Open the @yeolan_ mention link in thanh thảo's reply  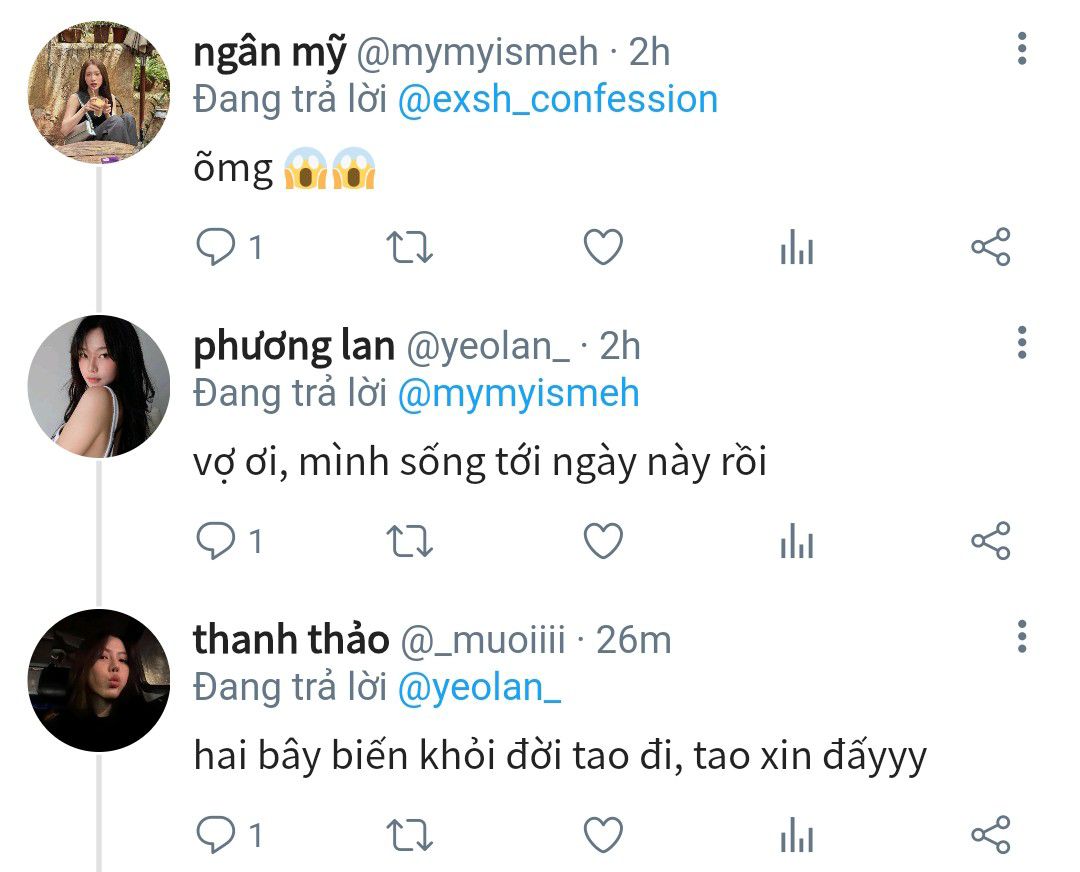(x=479, y=689)
